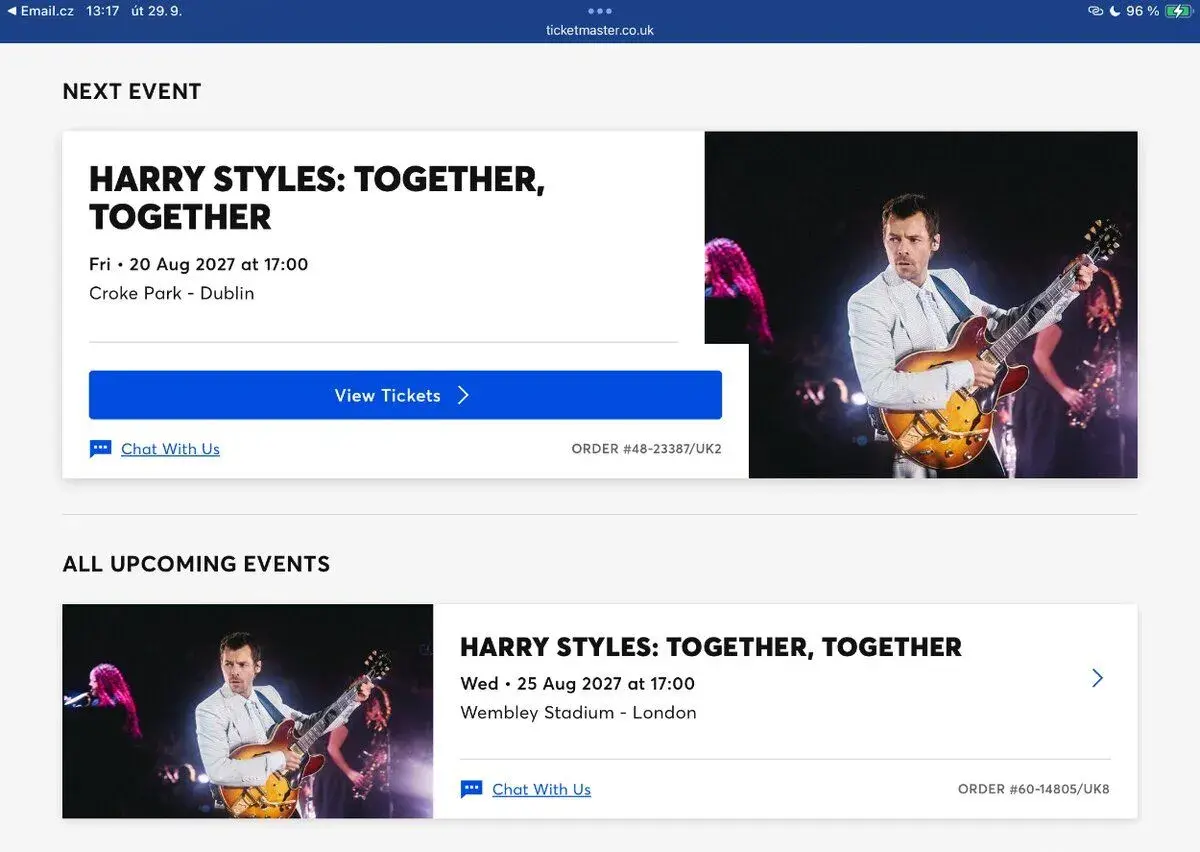Tap the 13:17 clock in status bar
Viewport: 1200px width, 852px height.
(103, 11)
